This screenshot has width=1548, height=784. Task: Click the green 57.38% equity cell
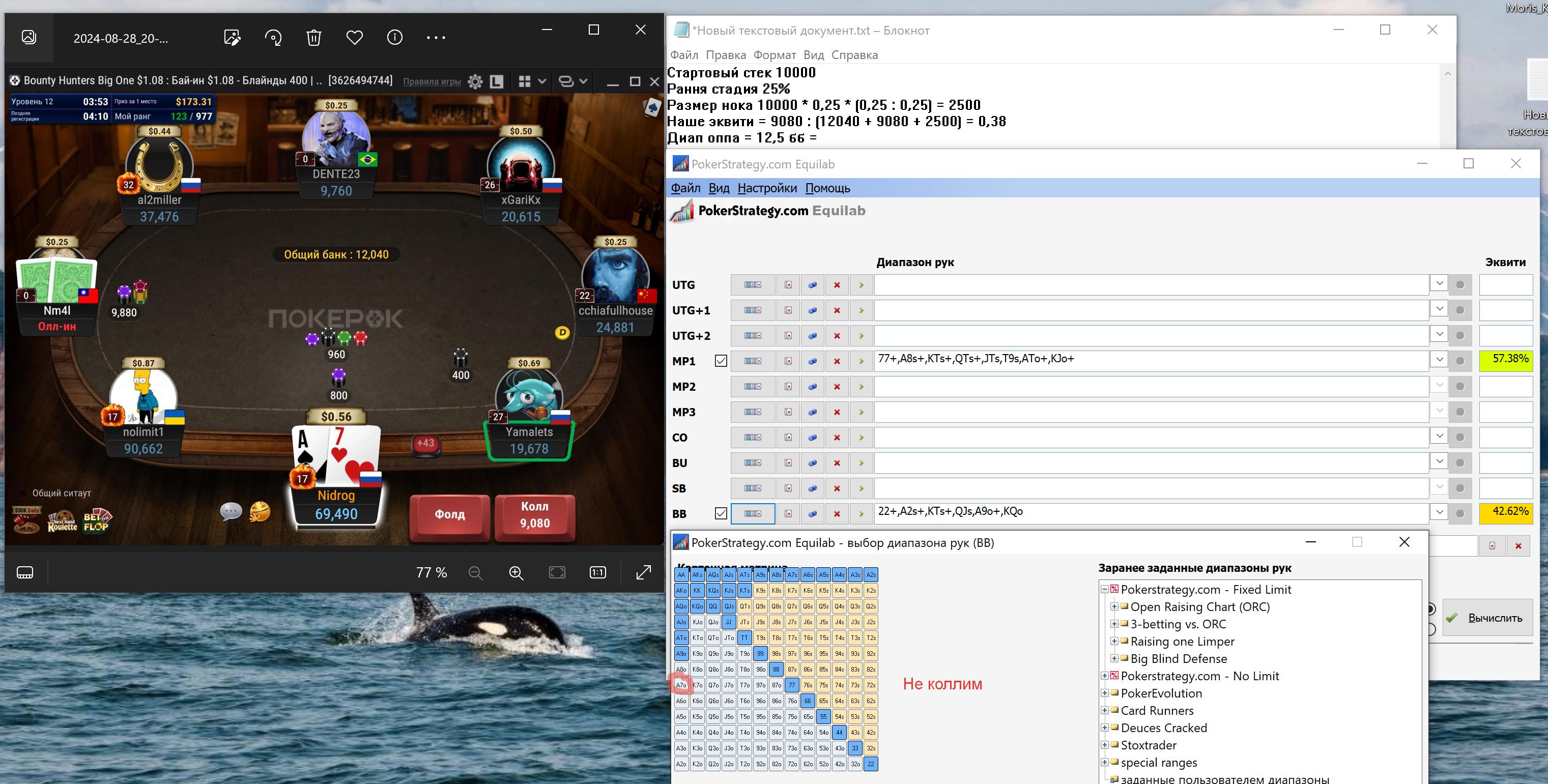(x=1505, y=361)
